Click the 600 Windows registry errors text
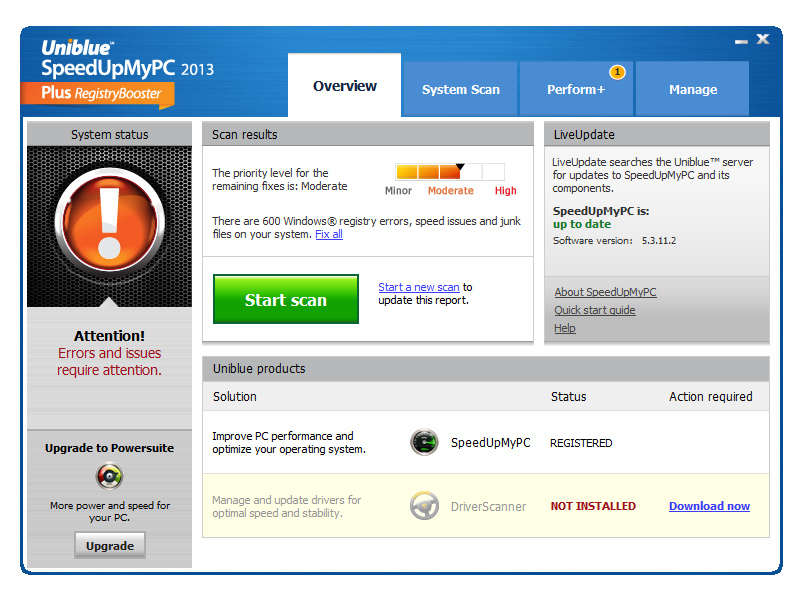The width and height of the screenshot is (800, 600). click(366, 228)
